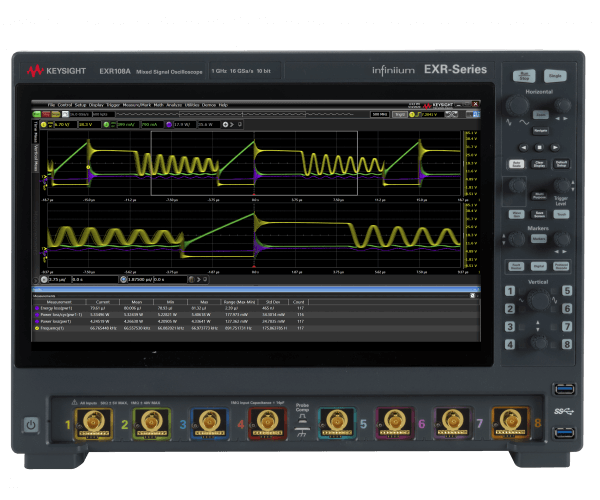Click the channel 4 red BNC input
Image resolution: width=600 pixels, height=500 pixels.
click(267, 423)
